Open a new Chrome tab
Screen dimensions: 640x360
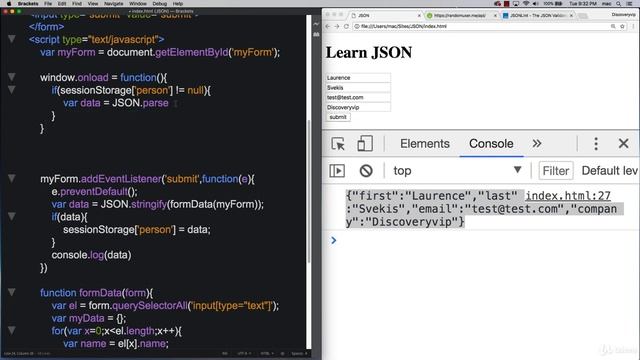click(x=583, y=16)
